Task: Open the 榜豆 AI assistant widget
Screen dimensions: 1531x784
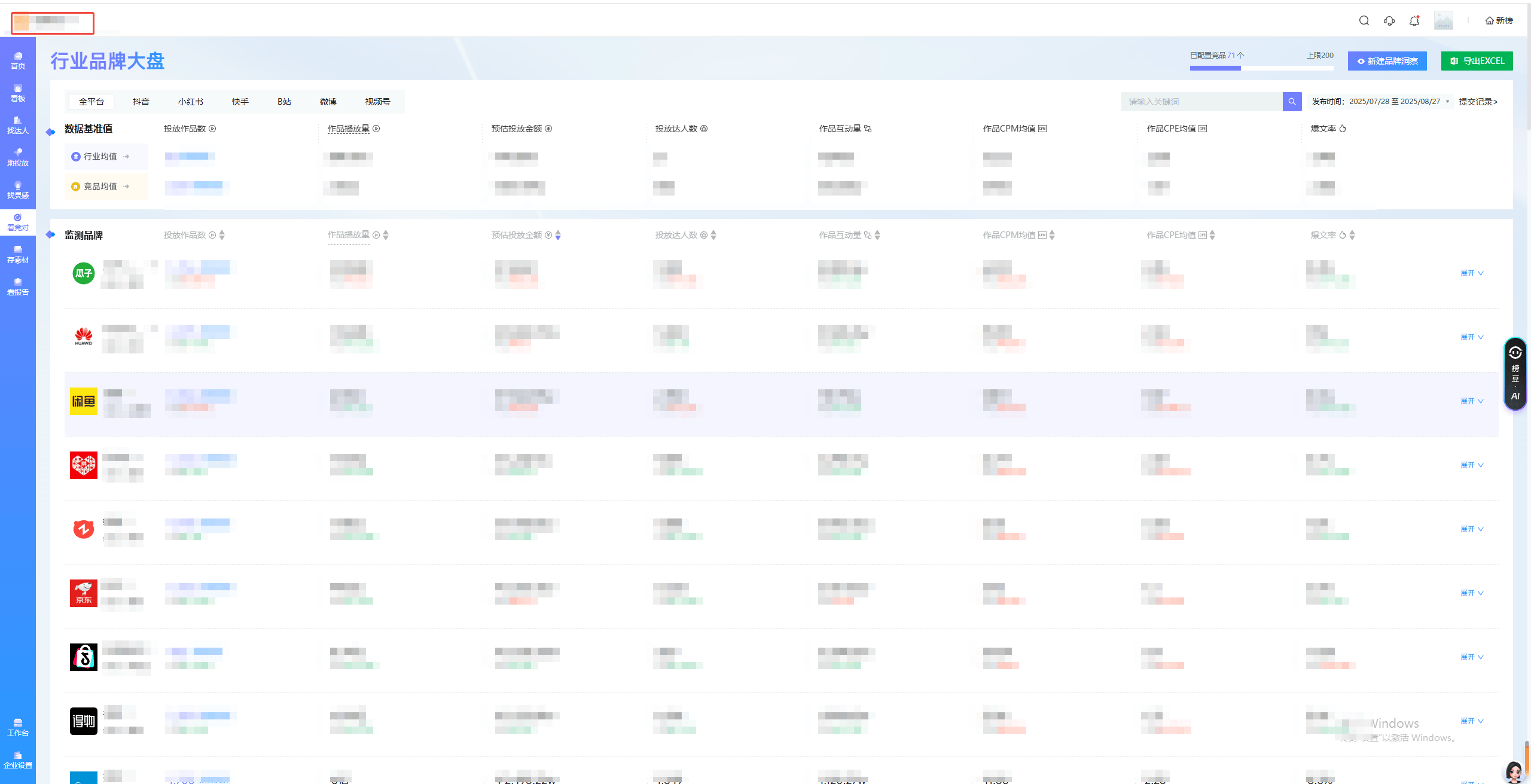Action: (x=1515, y=374)
